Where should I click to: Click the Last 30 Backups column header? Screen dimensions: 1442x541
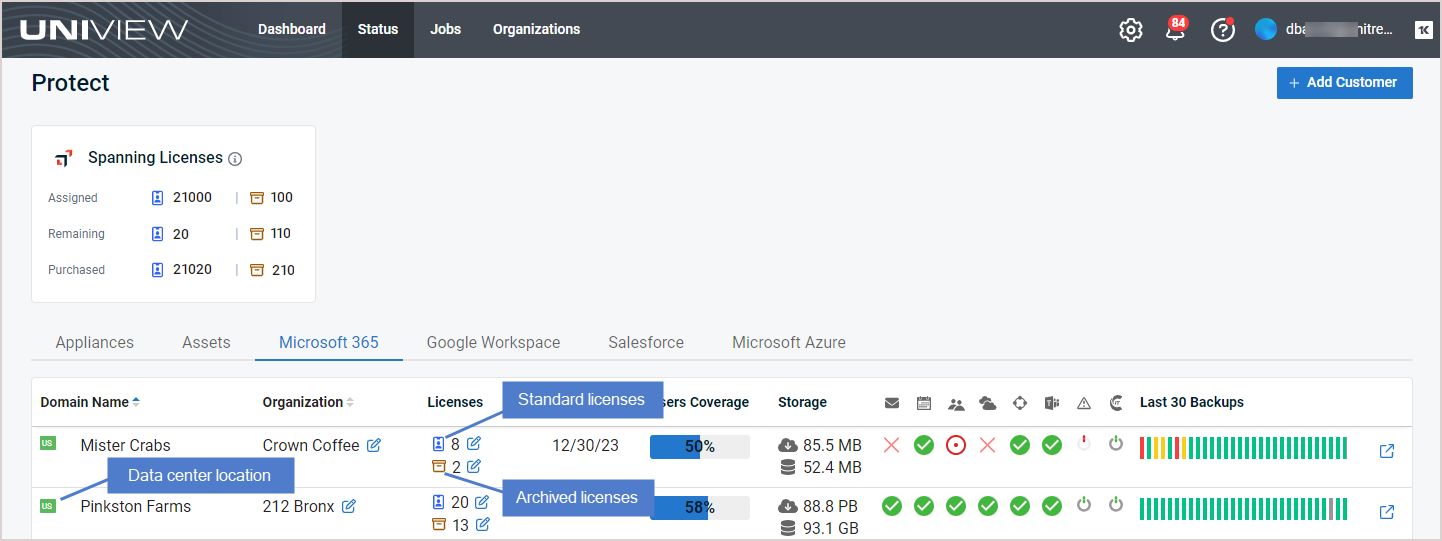pyautogui.click(x=1192, y=402)
